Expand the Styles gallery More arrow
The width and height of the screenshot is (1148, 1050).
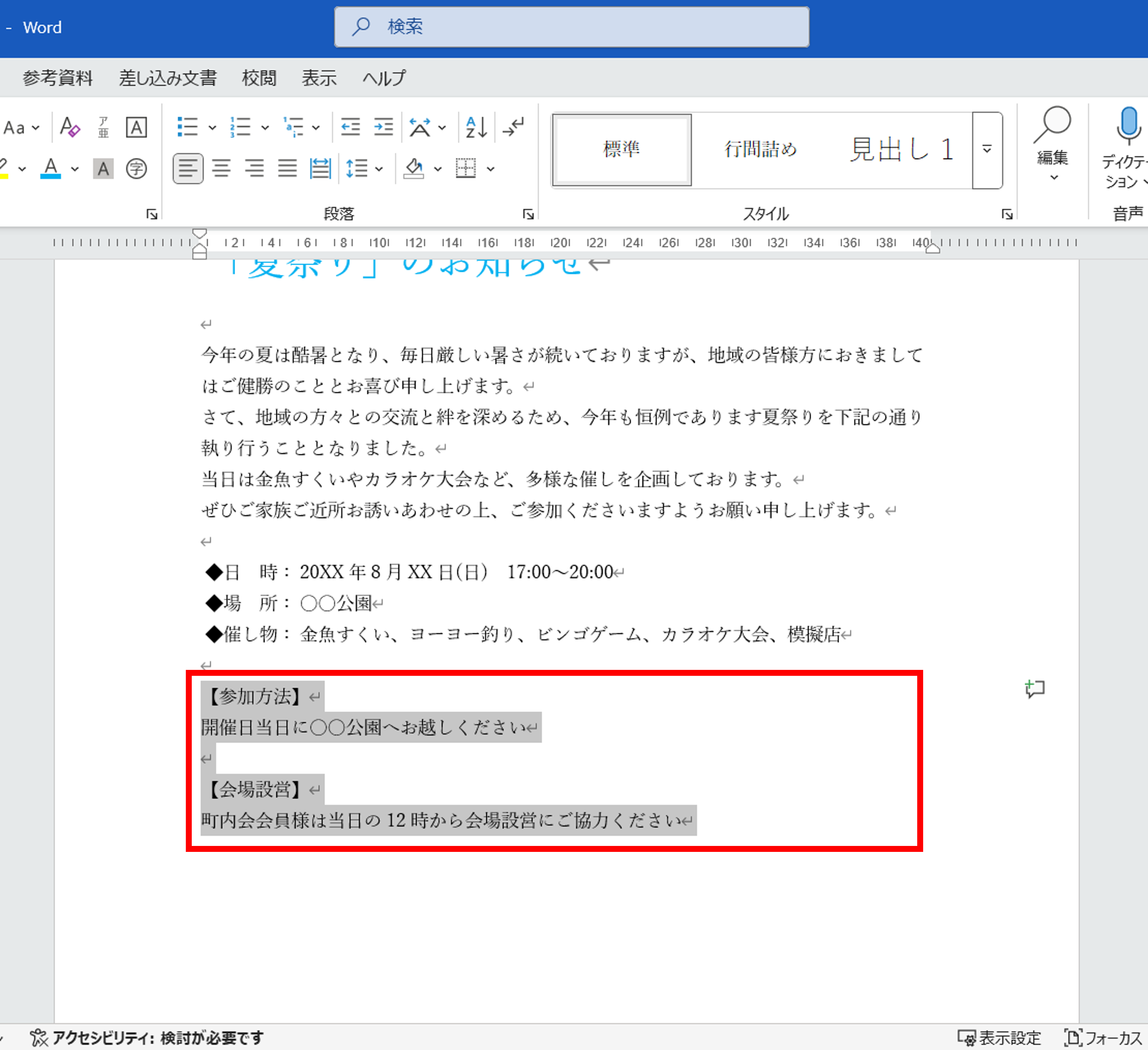(x=987, y=150)
